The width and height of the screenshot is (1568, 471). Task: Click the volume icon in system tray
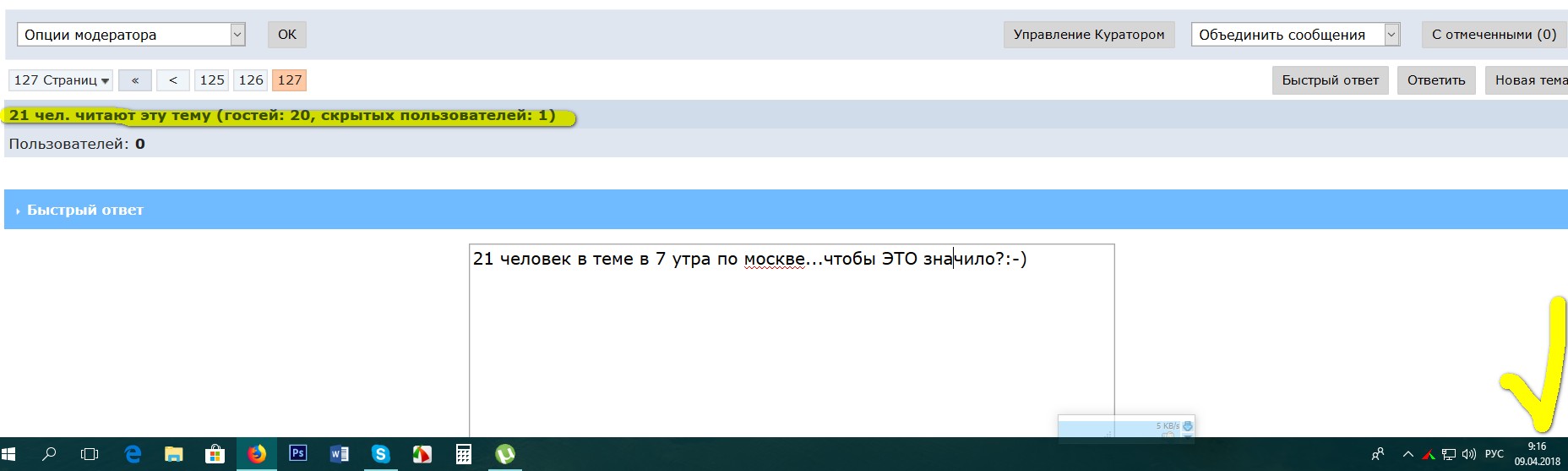tap(1469, 454)
